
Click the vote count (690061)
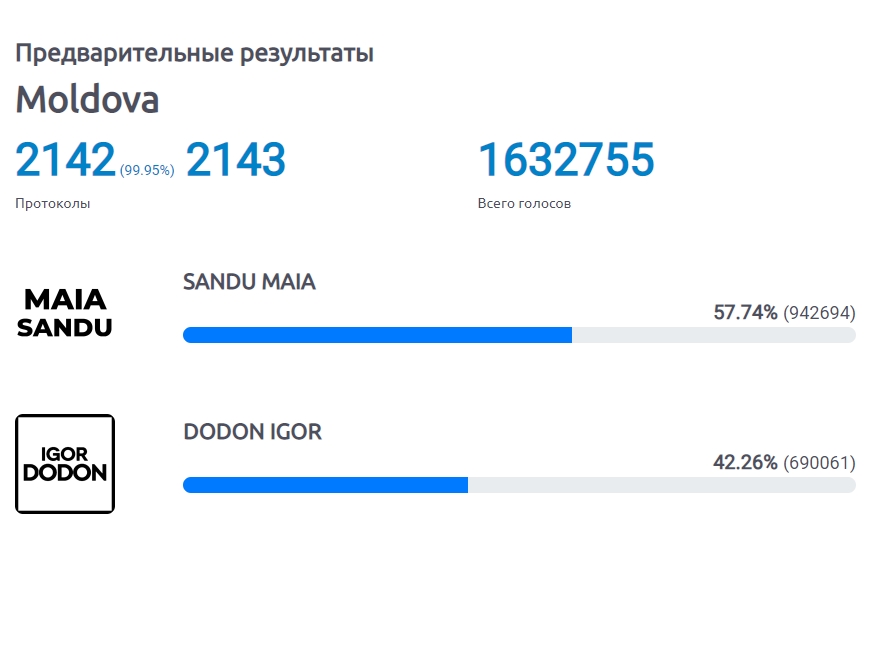819,463
